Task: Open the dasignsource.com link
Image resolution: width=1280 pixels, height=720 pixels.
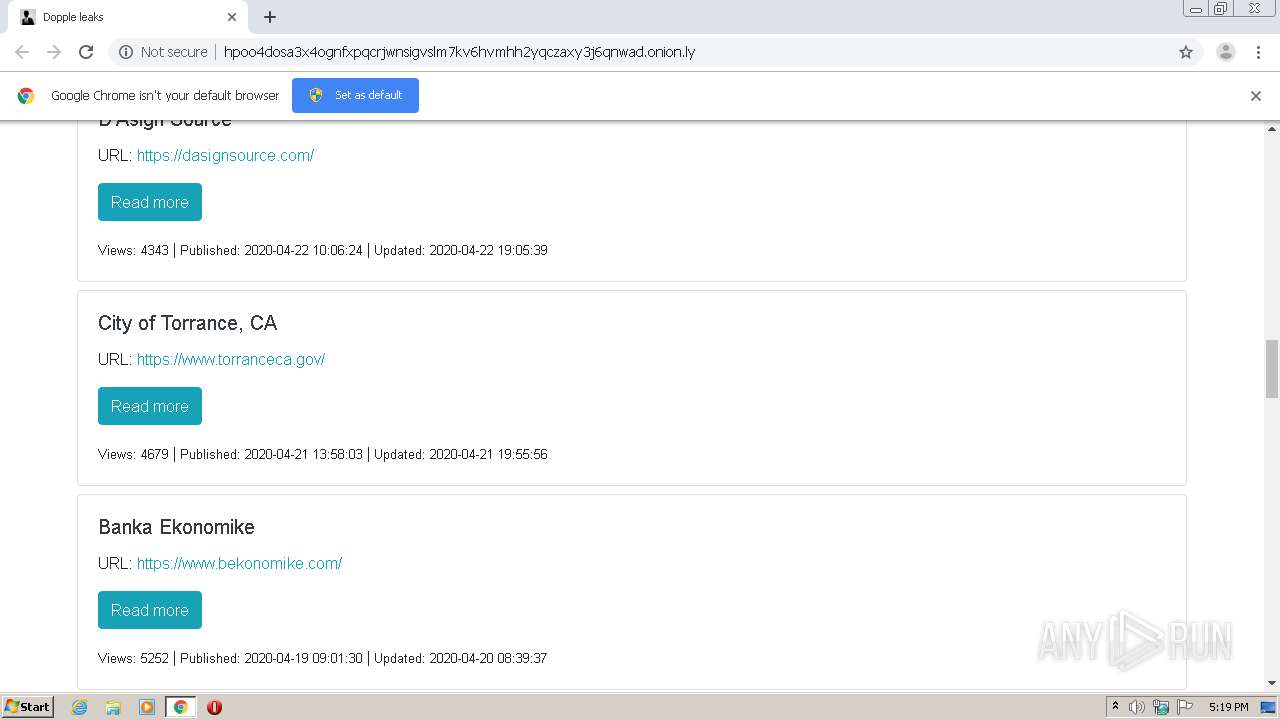Action: pos(225,155)
